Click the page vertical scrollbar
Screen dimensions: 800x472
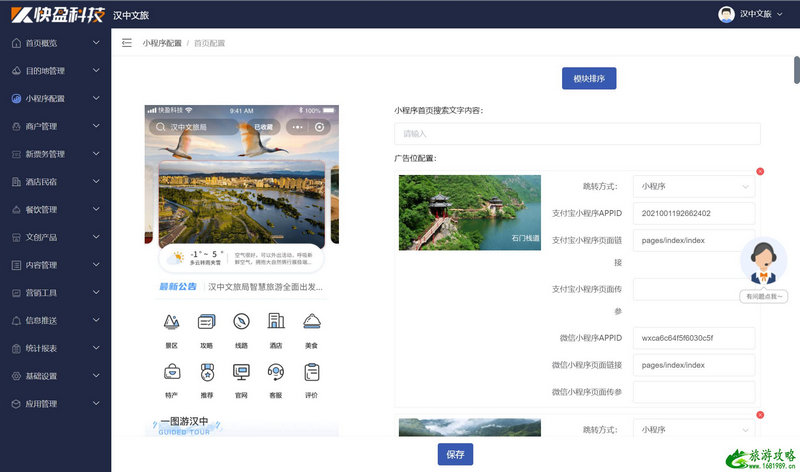tap(796, 70)
